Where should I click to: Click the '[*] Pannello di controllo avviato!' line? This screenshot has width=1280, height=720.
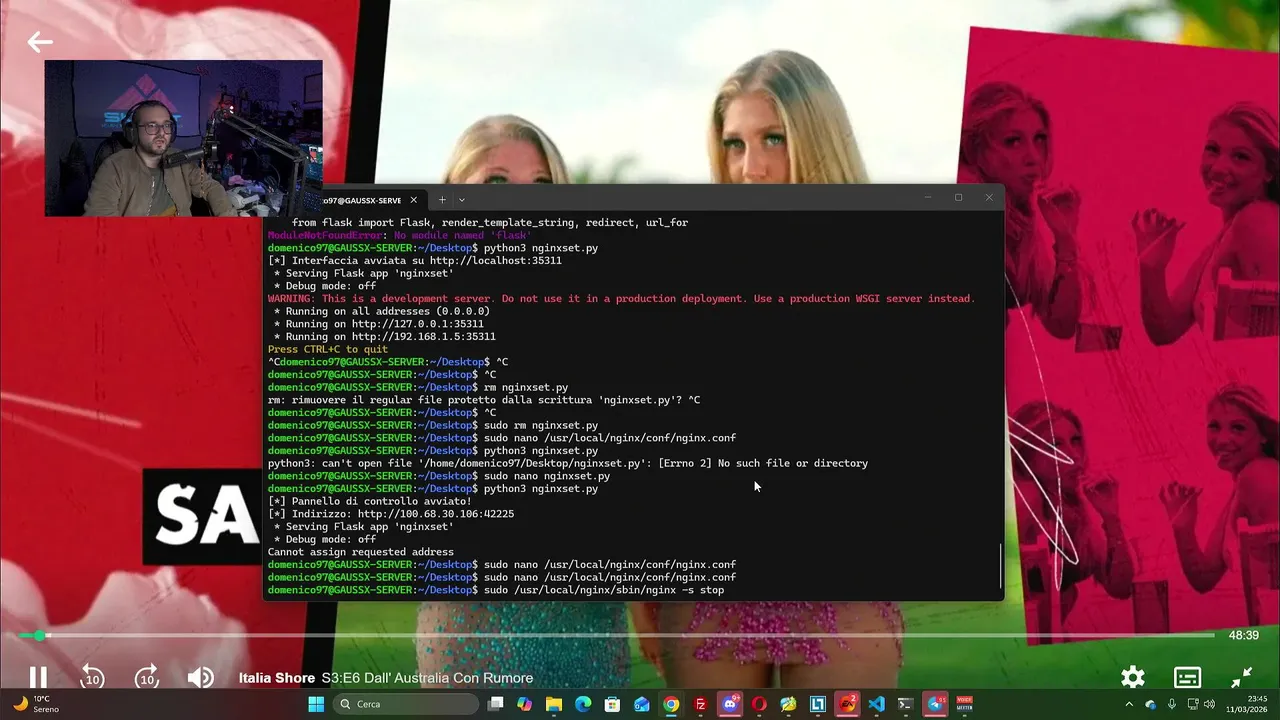click(x=370, y=501)
